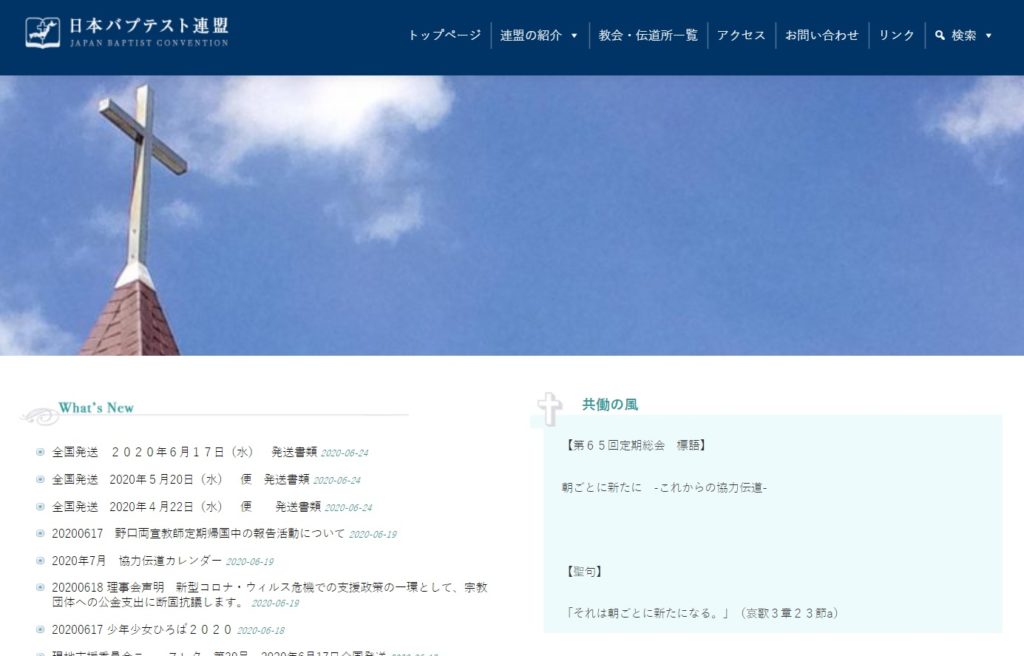Click the search magnifier icon in navigation
Image resolution: width=1024 pixels, height=656 pixels.
[940, 35]
